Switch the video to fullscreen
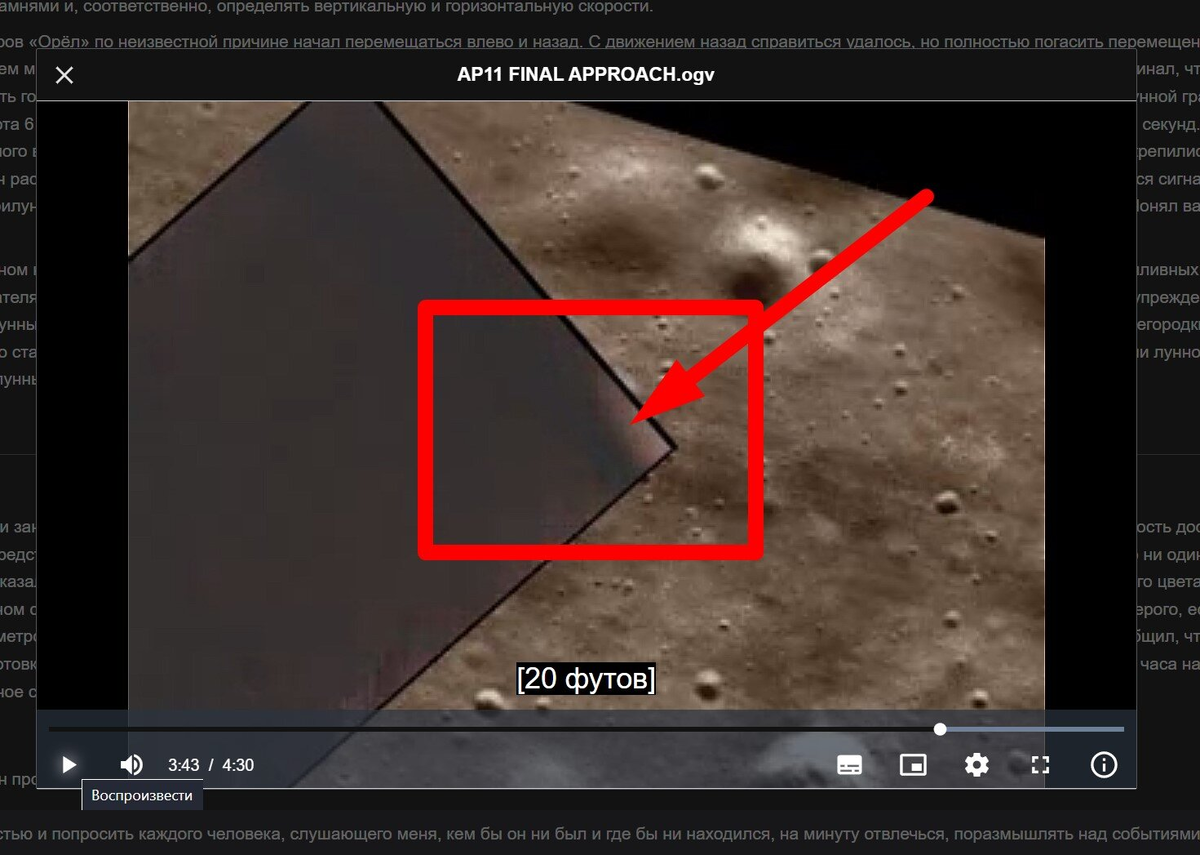Viewport: 1200px width, 855px height. (1040, 765)
